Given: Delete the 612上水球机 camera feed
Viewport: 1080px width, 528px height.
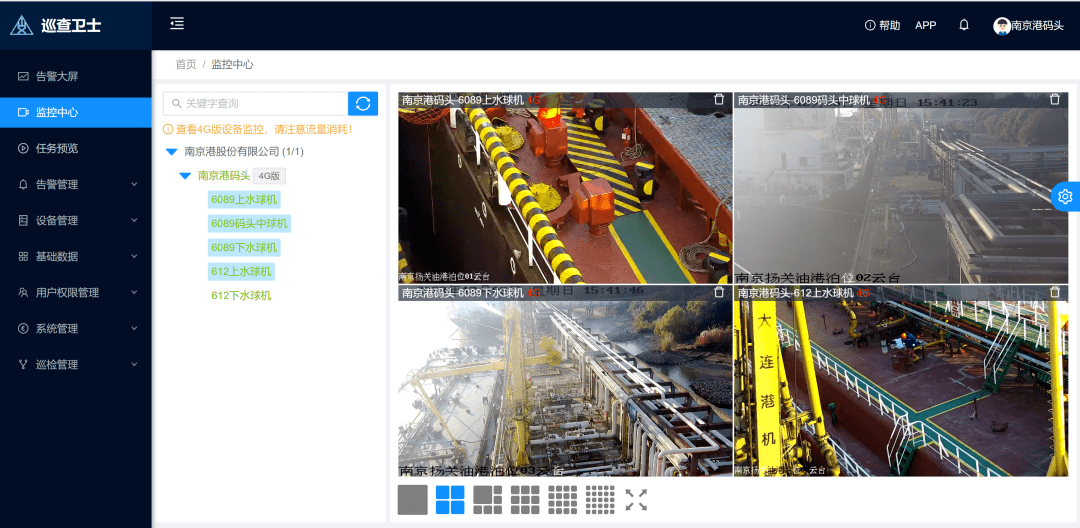Looking at the screenshot, I should (x=1054, y=292).
